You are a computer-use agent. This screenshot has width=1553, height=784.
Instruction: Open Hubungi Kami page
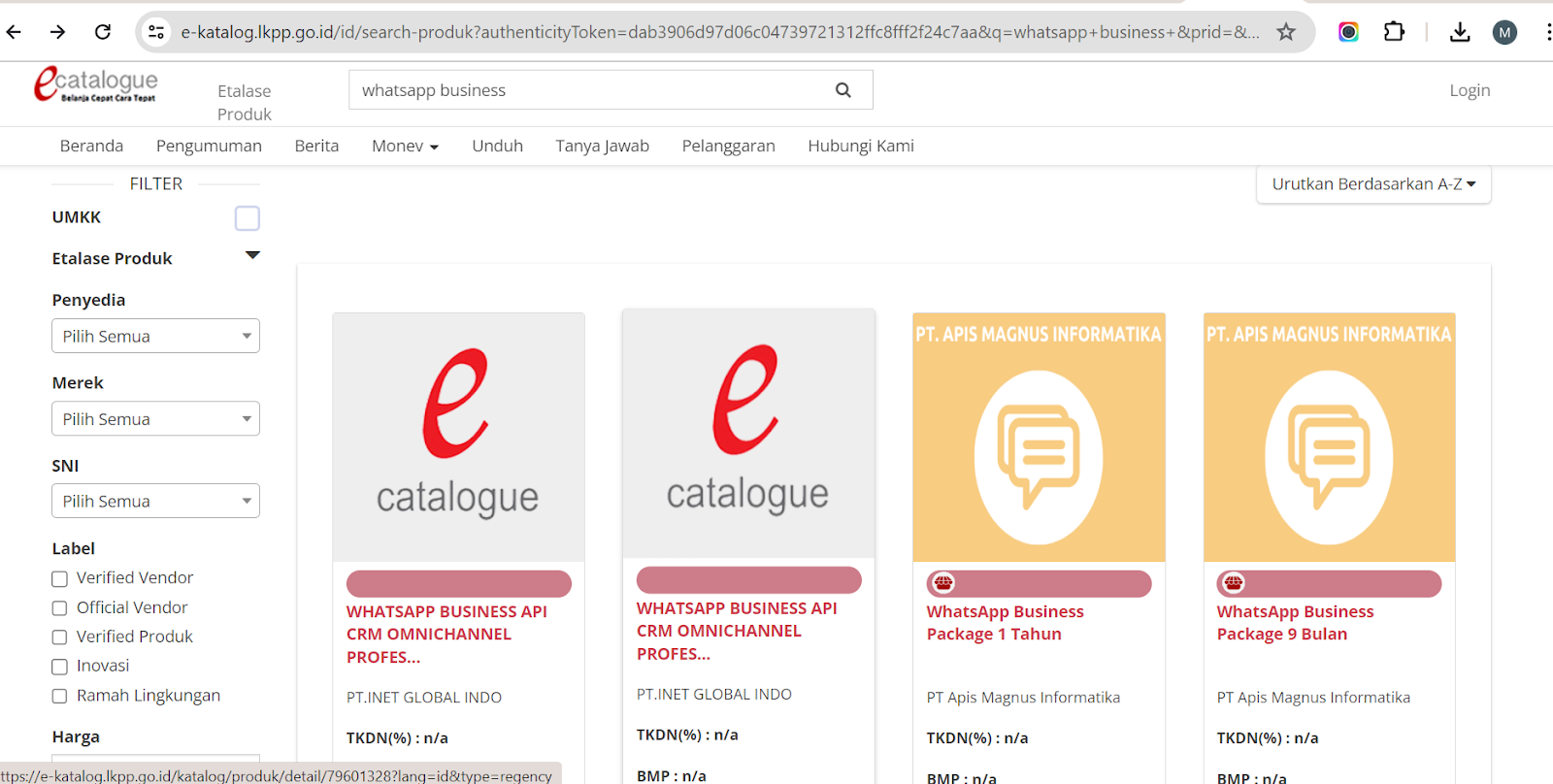click(x=861, y=146)
